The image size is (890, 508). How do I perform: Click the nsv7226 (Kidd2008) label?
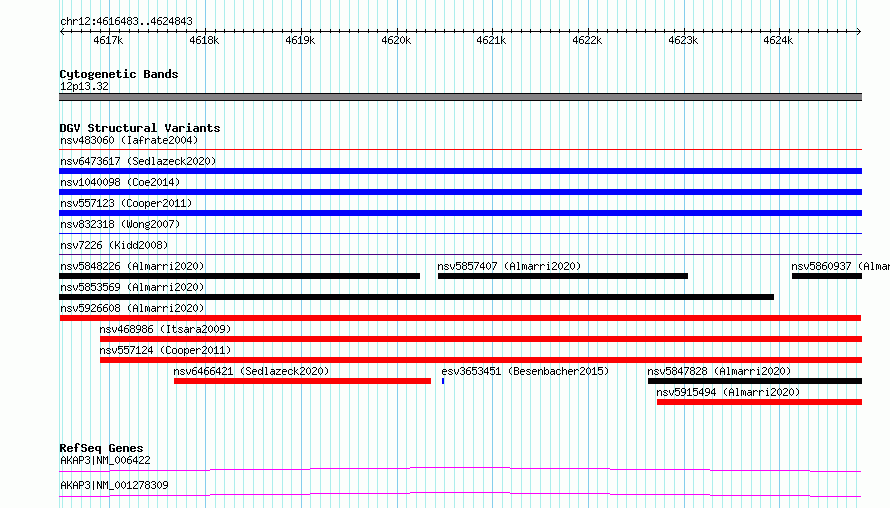(114, 245)
